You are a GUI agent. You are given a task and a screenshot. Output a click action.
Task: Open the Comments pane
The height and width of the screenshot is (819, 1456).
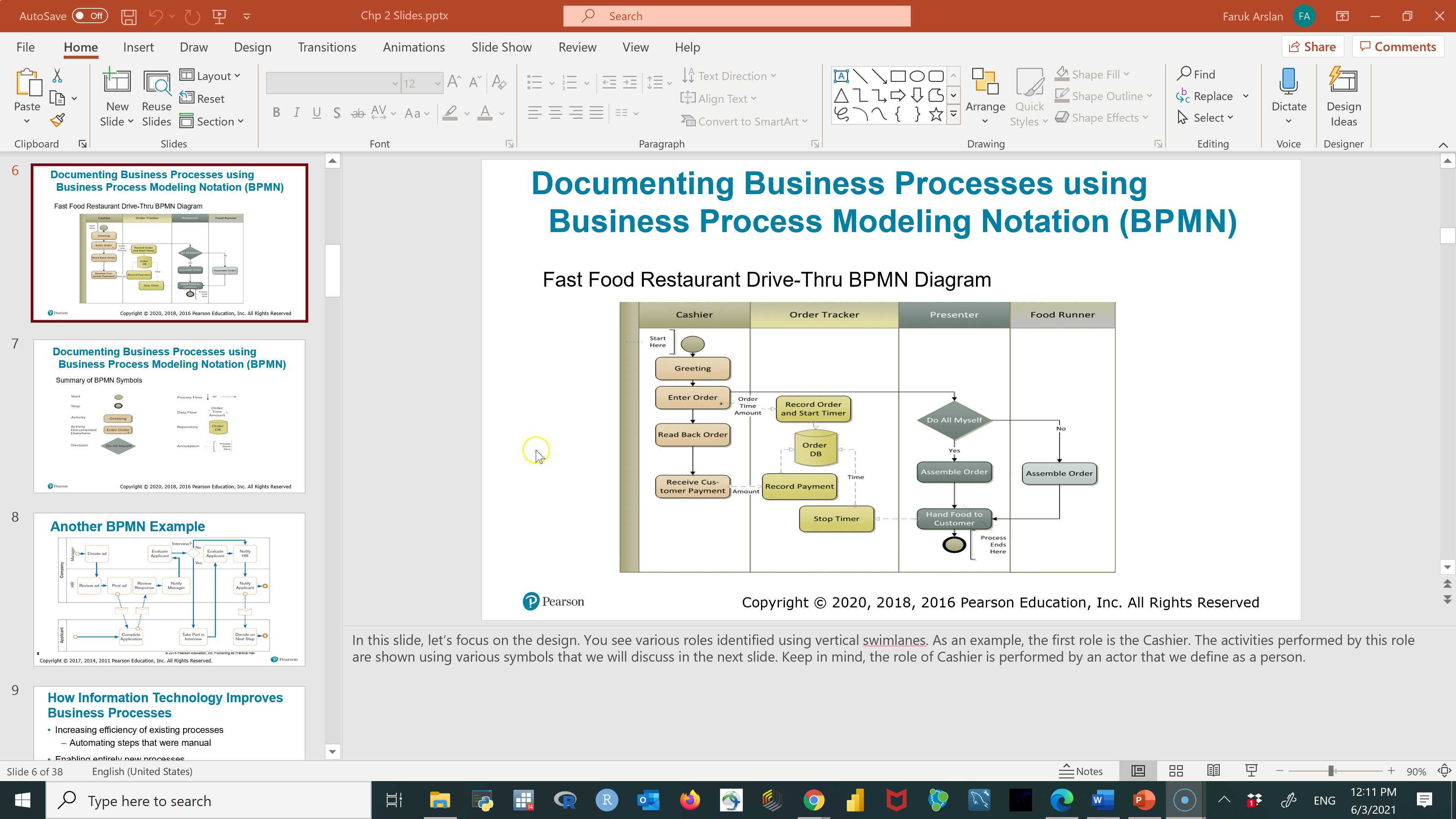pyautogui.click(x=1397, y=46)
